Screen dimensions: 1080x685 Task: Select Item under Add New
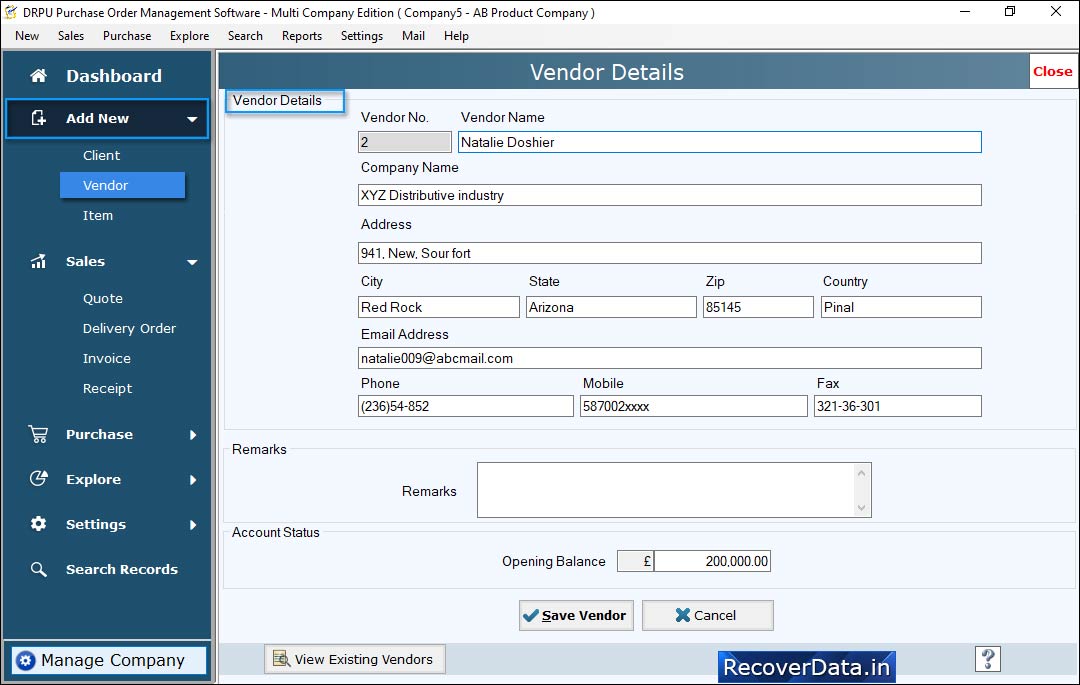(98, 215)
